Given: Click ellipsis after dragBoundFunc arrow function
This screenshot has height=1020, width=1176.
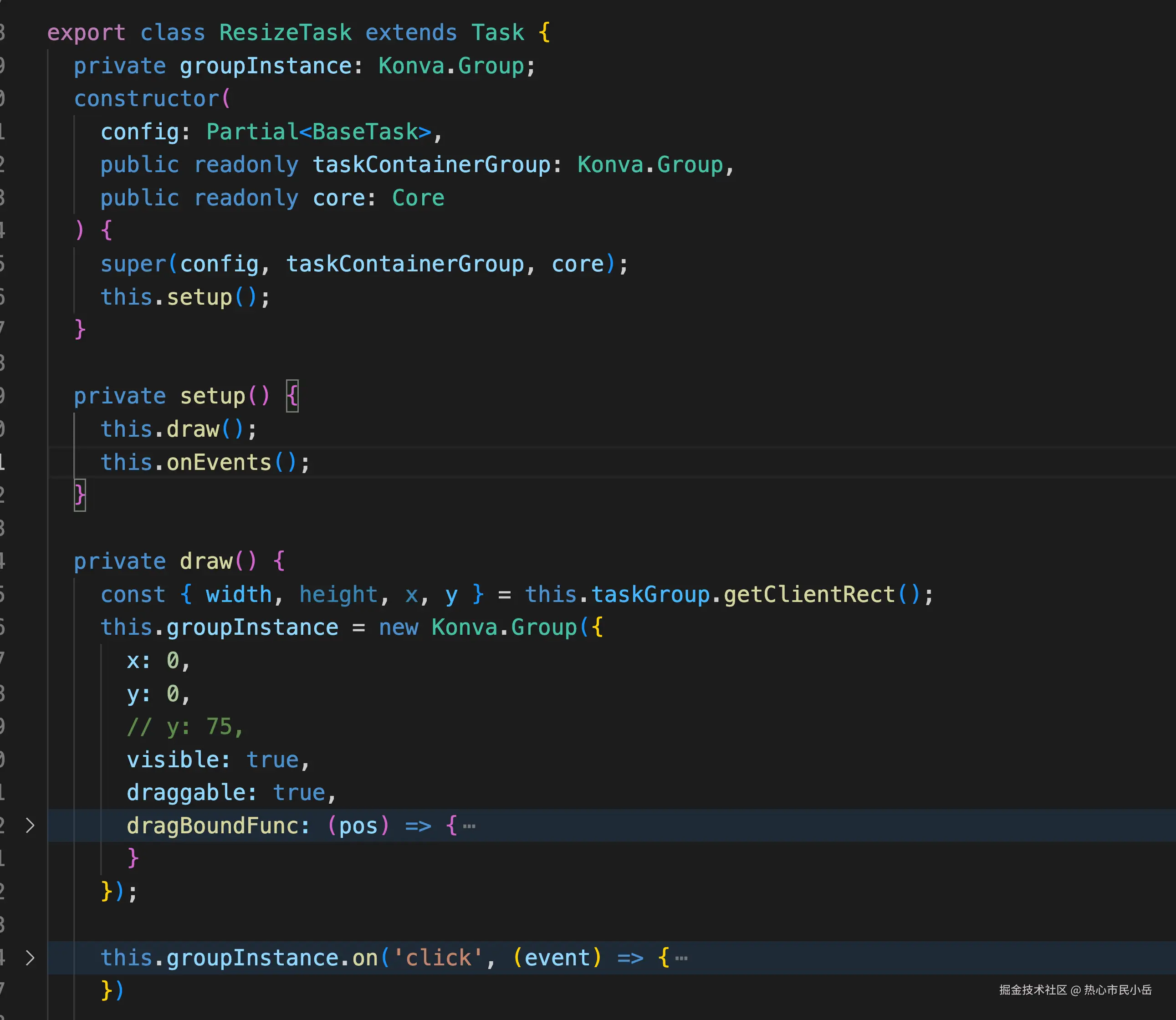Looking at the screenshot, I should [469, 826].
